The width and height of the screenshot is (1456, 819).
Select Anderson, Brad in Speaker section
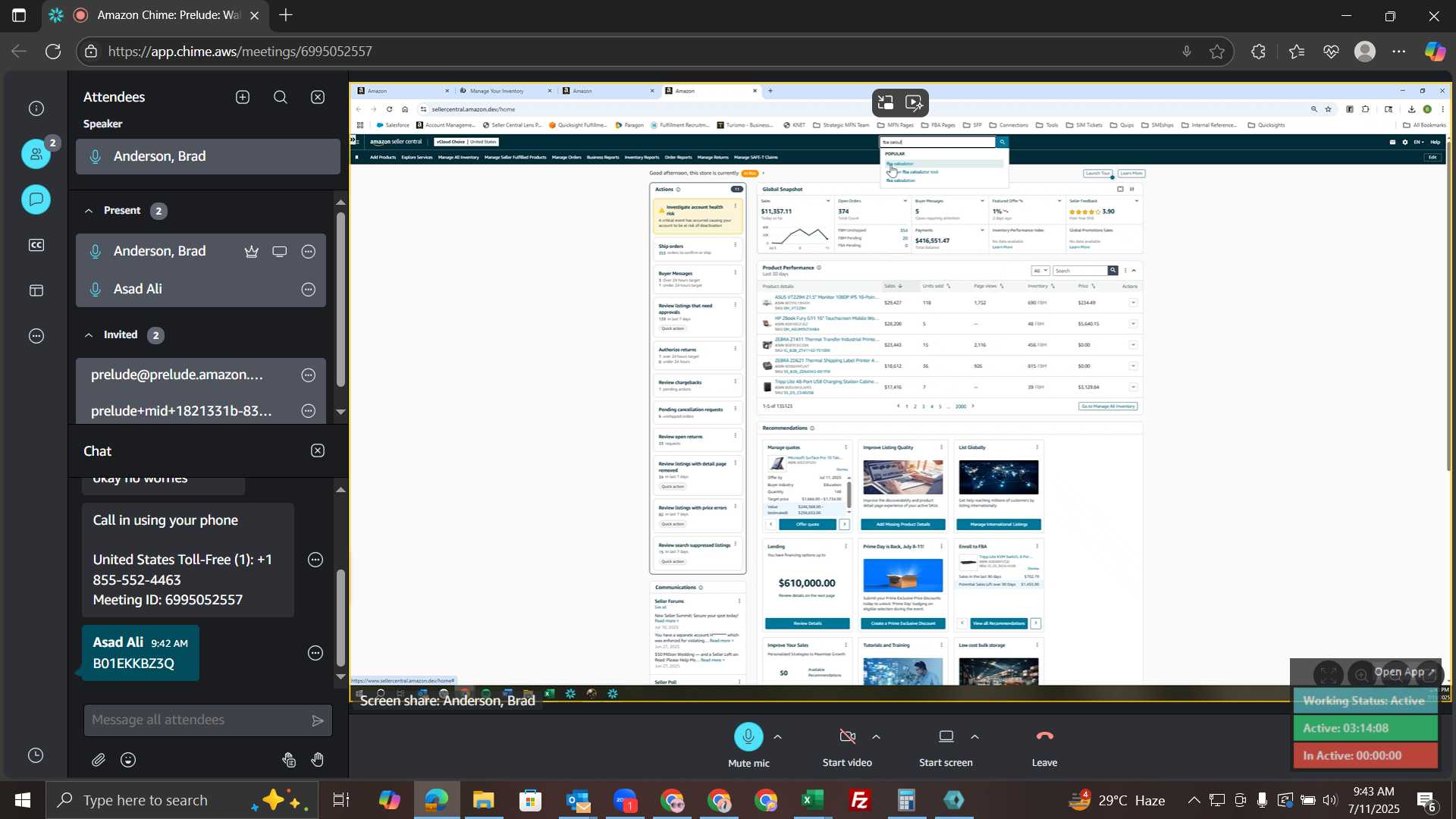[208, 156]
